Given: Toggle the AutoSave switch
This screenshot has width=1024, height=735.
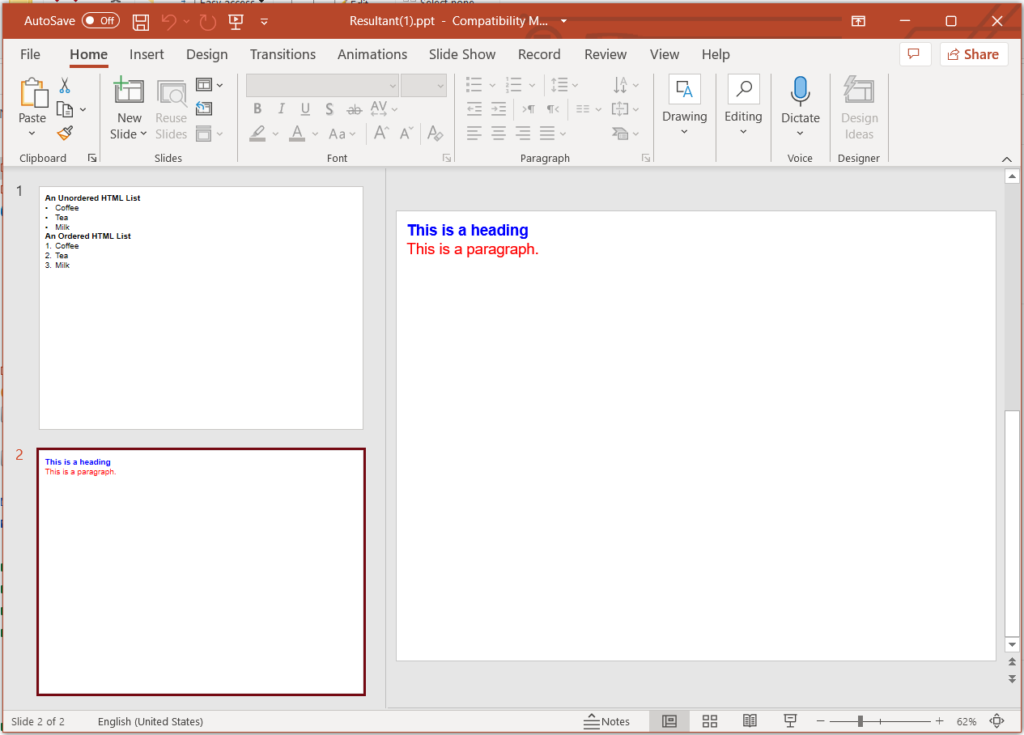Looking at the screenshot, I should click(x=100, y=21).
